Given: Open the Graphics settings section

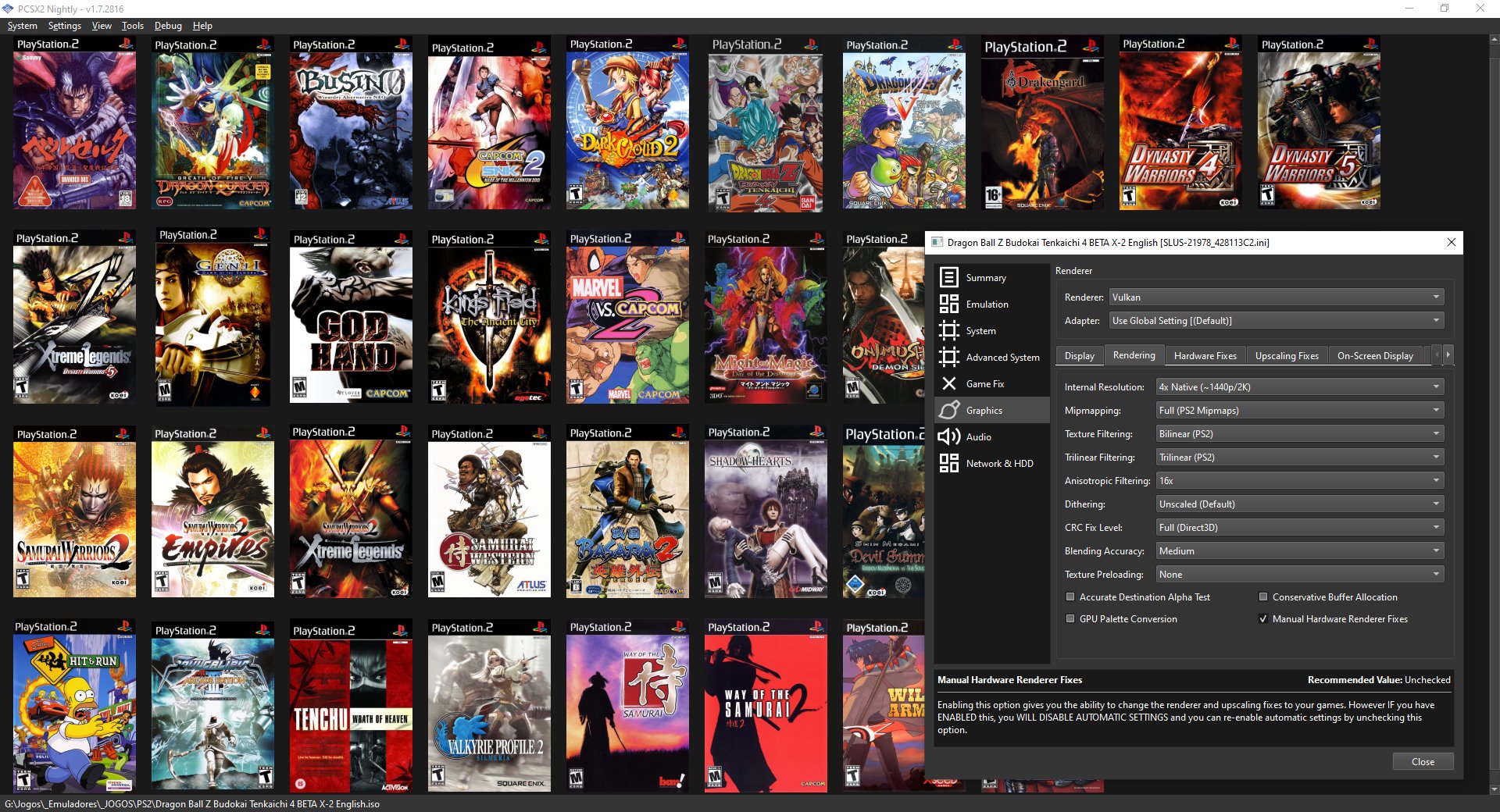Looking at the screenshot, I should coord(985,410).
